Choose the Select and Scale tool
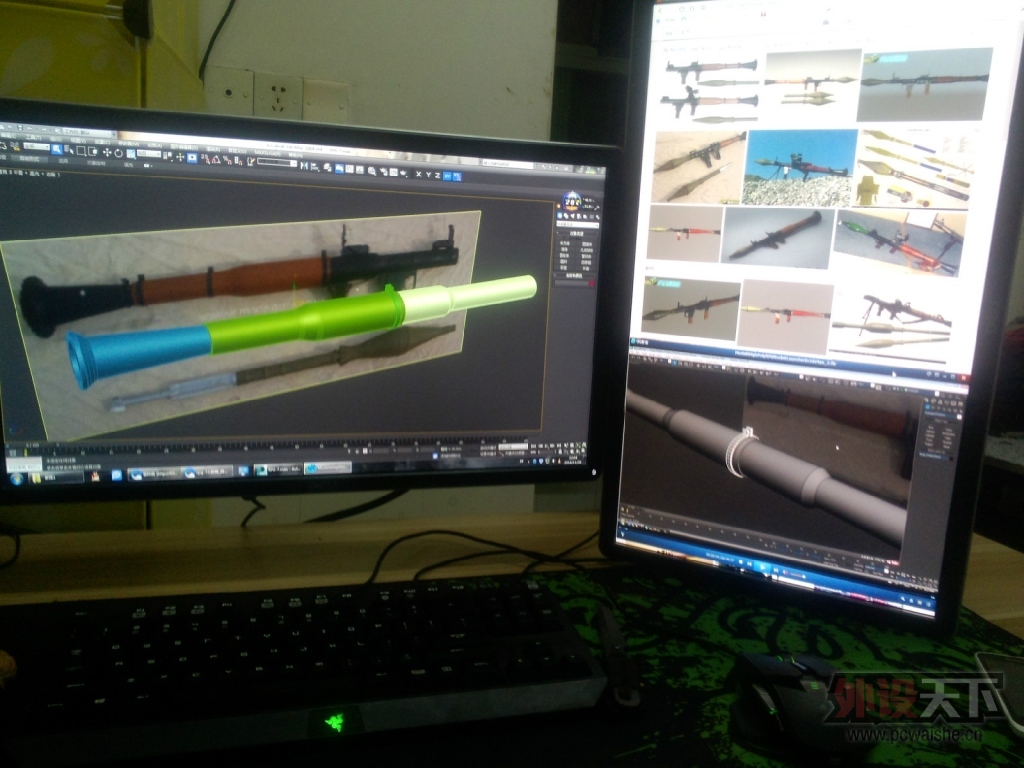This screenshot has width=1024, height=768. [131, 154]
